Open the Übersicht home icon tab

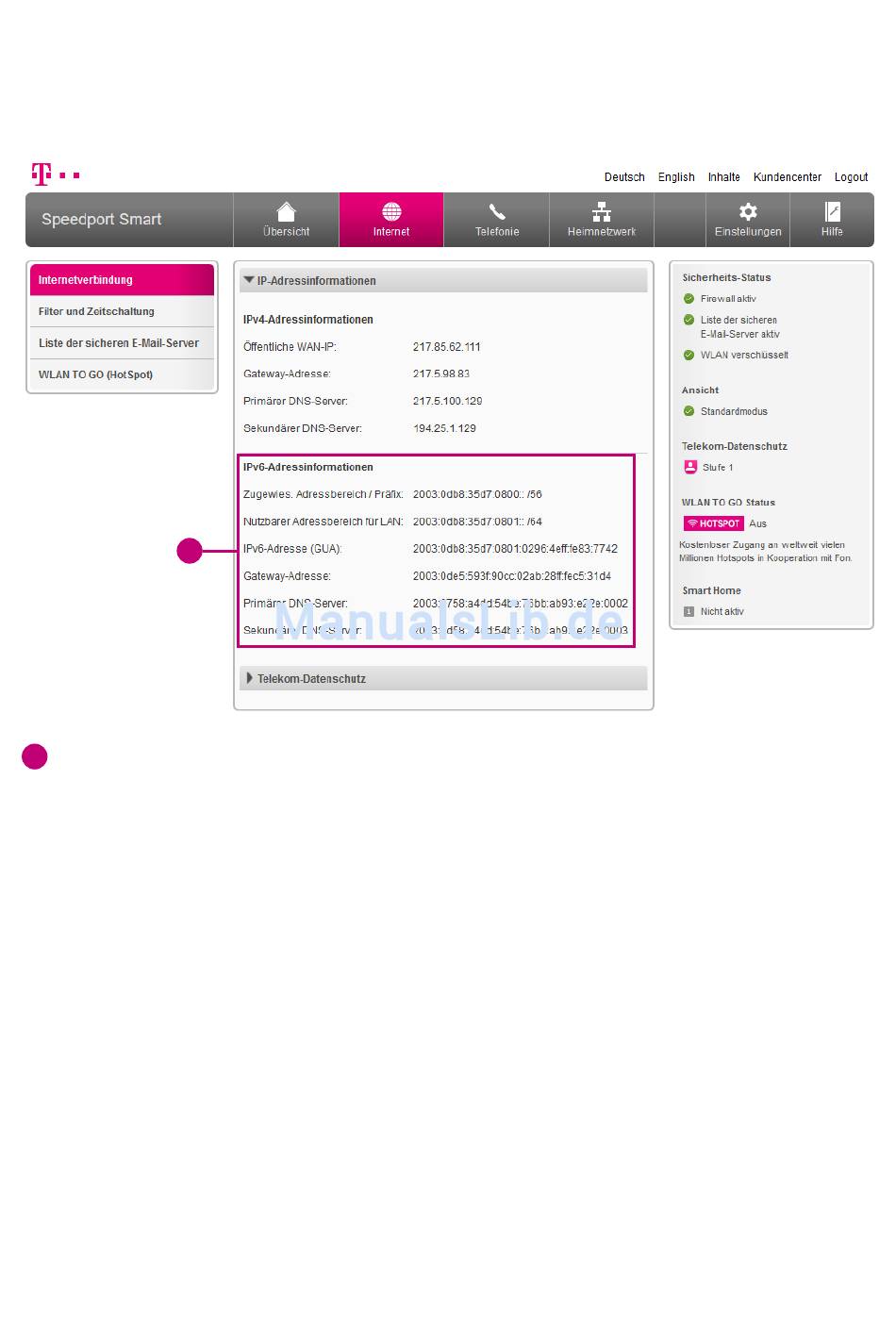click(x=287, y=212)
